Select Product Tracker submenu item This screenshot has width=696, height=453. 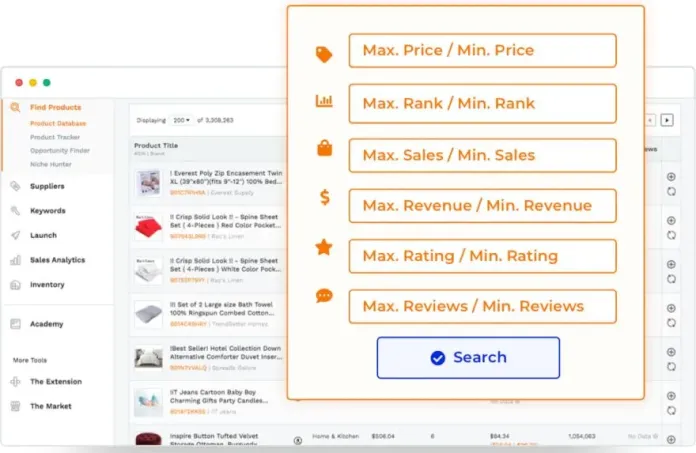(x=55, y=137)
